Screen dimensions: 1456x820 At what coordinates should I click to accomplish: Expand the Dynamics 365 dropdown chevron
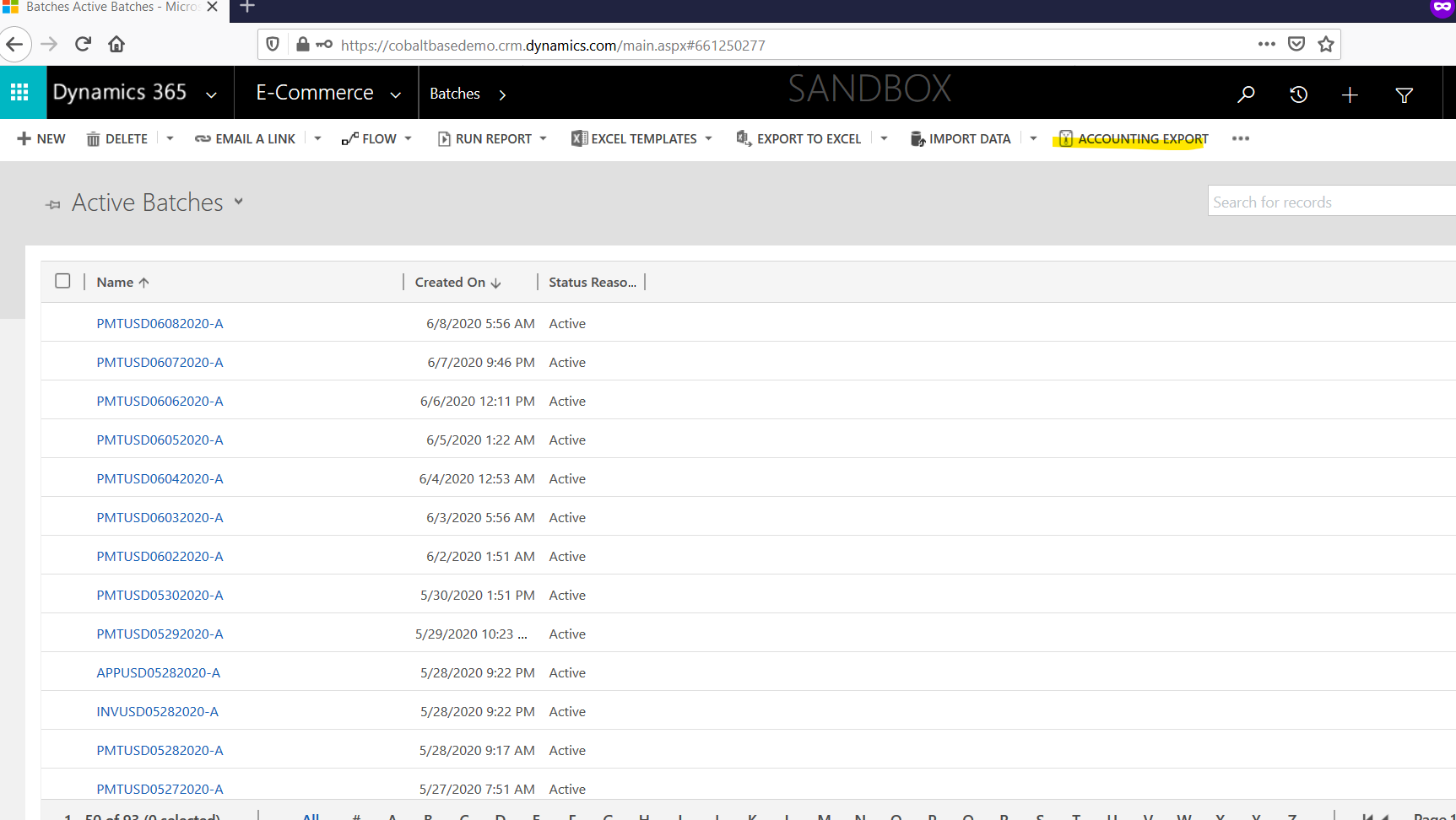click(x=211, y=95)
